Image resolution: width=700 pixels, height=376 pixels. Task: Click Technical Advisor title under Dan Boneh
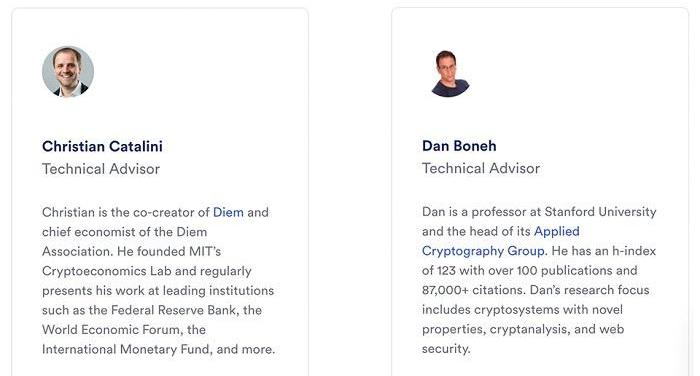[x=481, y=168]
